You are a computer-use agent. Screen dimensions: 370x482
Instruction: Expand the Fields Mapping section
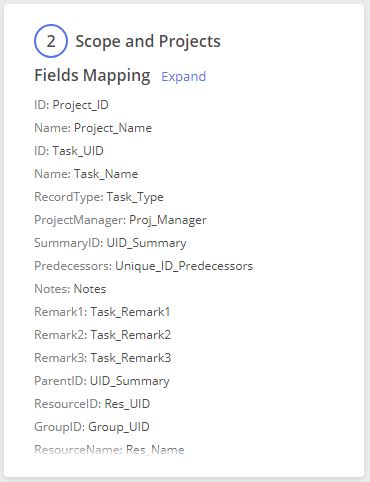coord(183,76)
